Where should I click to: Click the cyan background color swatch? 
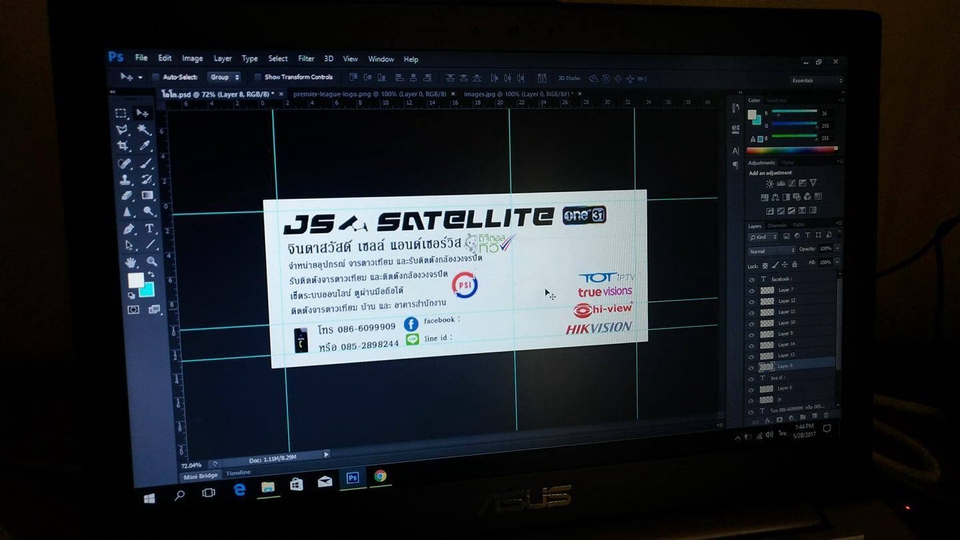[x=148, y=291]
